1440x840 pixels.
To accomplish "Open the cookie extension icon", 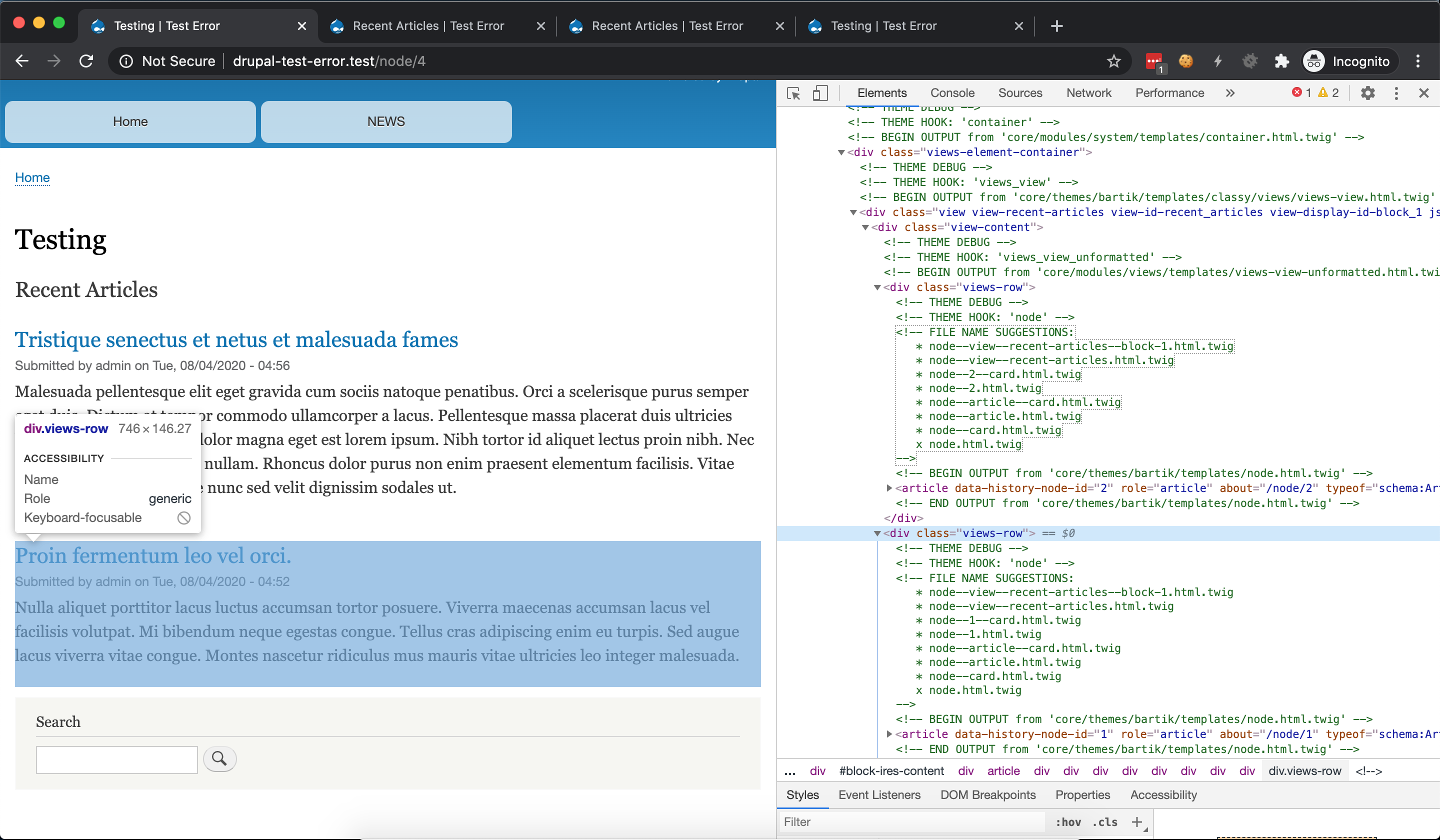I will coord(1185,61).
